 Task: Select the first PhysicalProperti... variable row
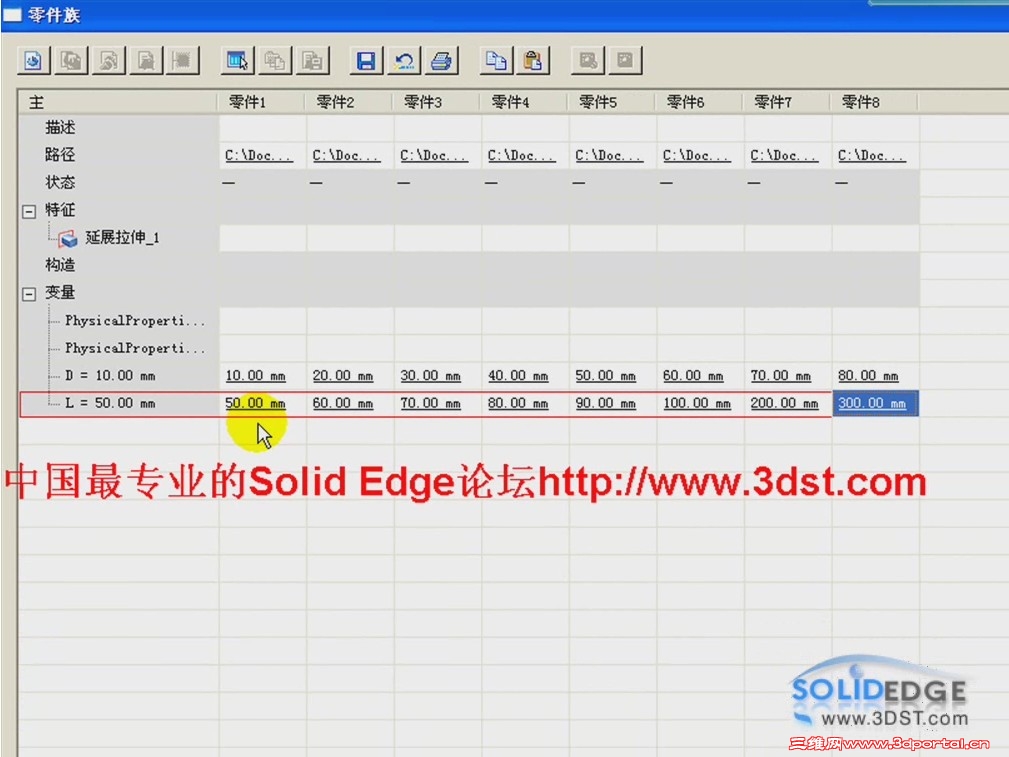click(x=135, y=321)
